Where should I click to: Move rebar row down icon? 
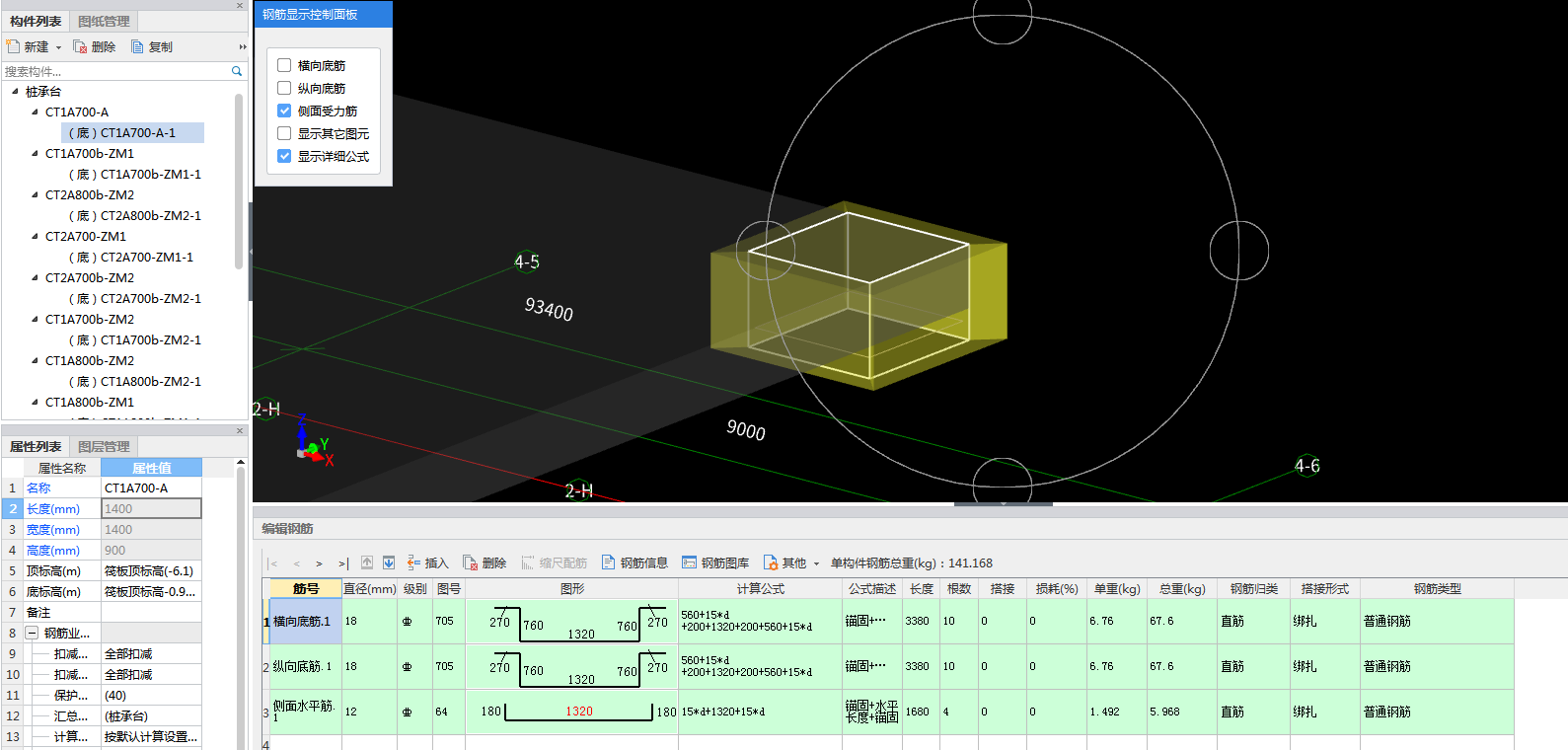tap(389, 562)
